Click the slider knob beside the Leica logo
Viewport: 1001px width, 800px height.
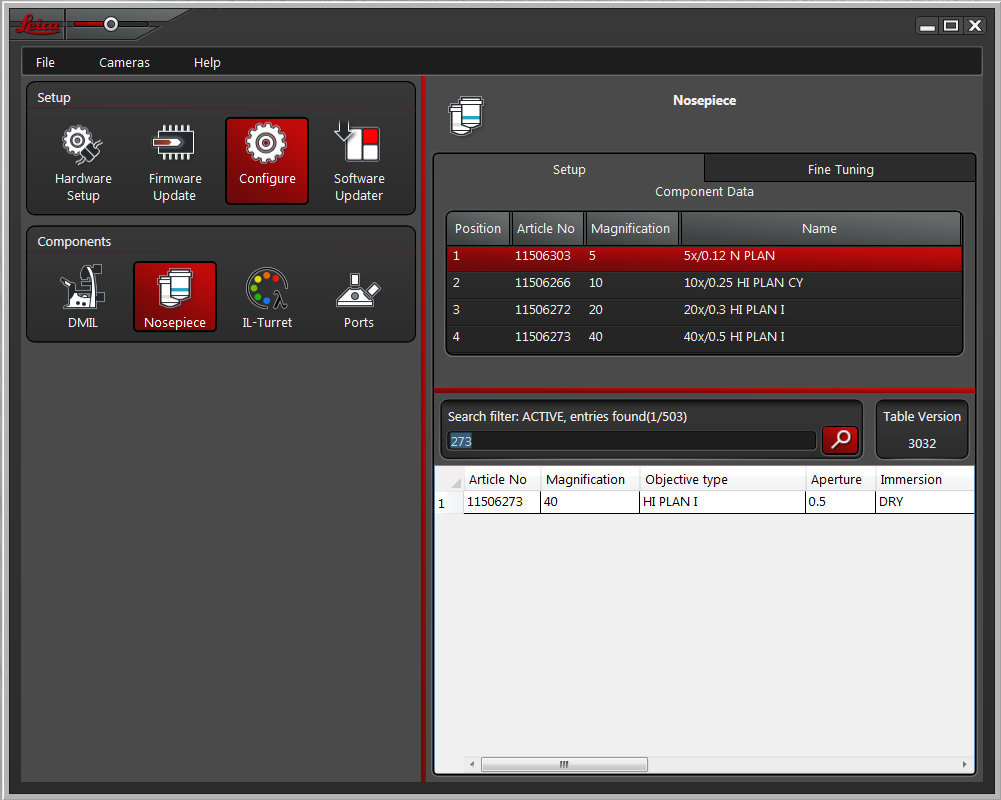[111, 24]
